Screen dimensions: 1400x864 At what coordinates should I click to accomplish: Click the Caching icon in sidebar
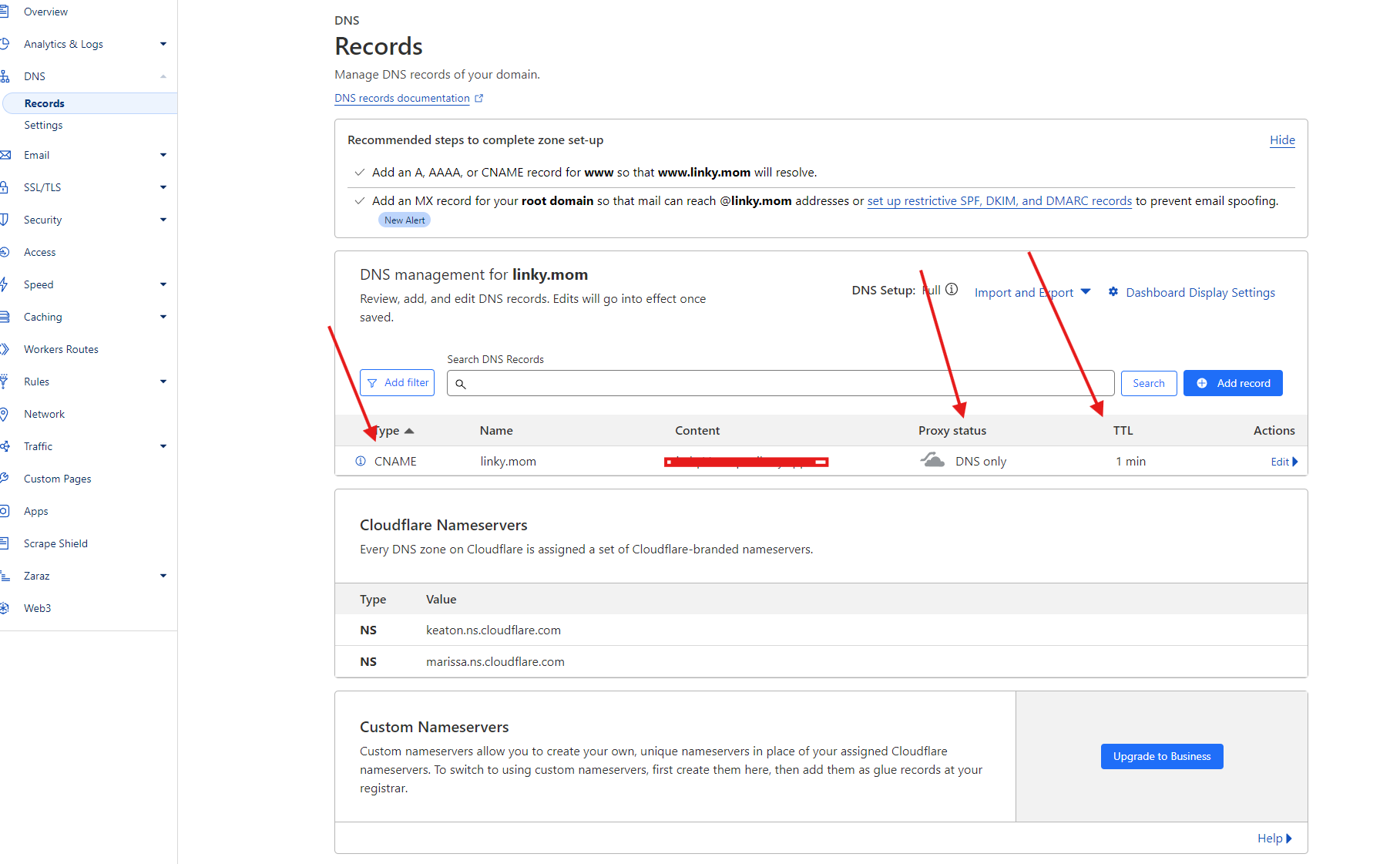tap(4, 317)
